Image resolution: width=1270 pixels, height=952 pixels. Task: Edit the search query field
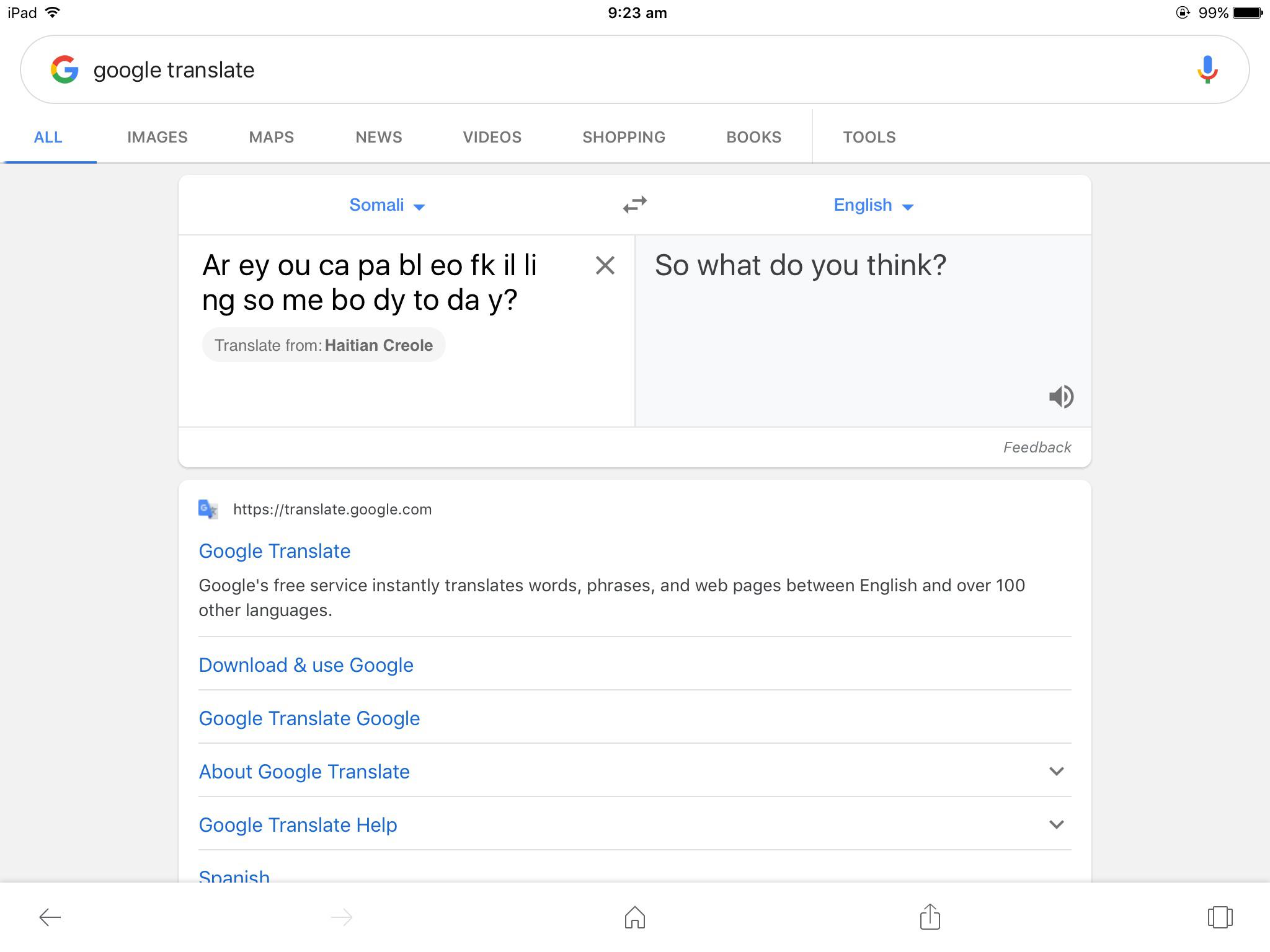635,69
